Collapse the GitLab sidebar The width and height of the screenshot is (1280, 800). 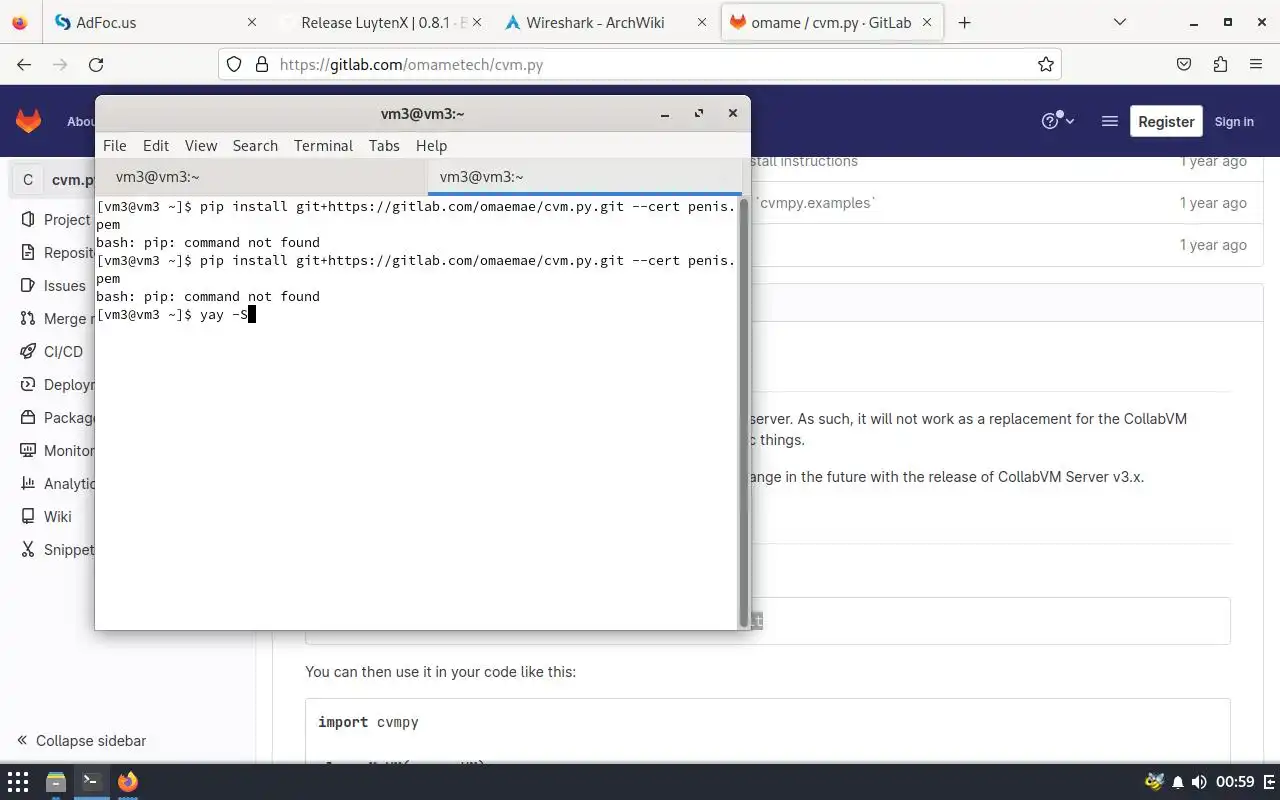point(82,740)
